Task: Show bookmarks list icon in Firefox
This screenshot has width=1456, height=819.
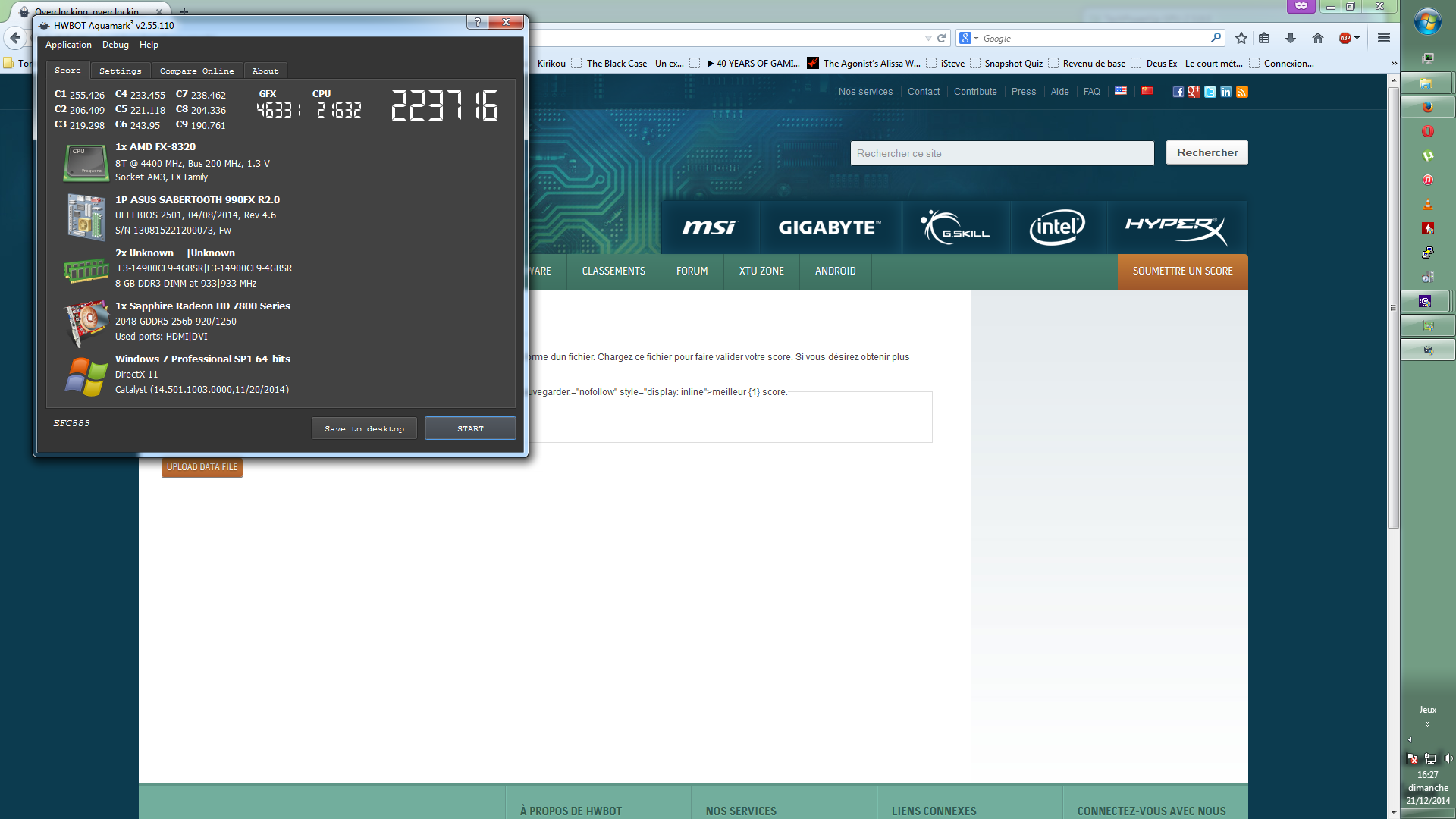Action: pyautogui.click(x=1264, y=38)
